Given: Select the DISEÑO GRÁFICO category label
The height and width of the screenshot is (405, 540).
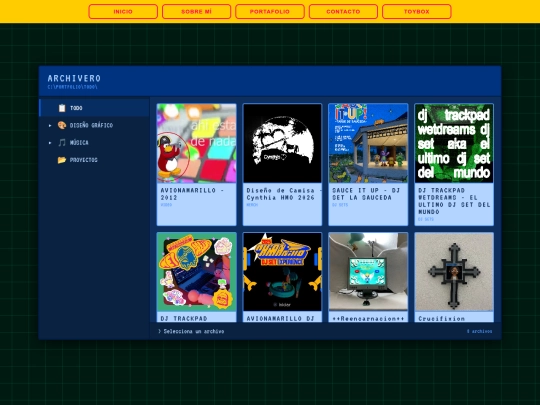Looking at the screenshot, I should point(91,125).
